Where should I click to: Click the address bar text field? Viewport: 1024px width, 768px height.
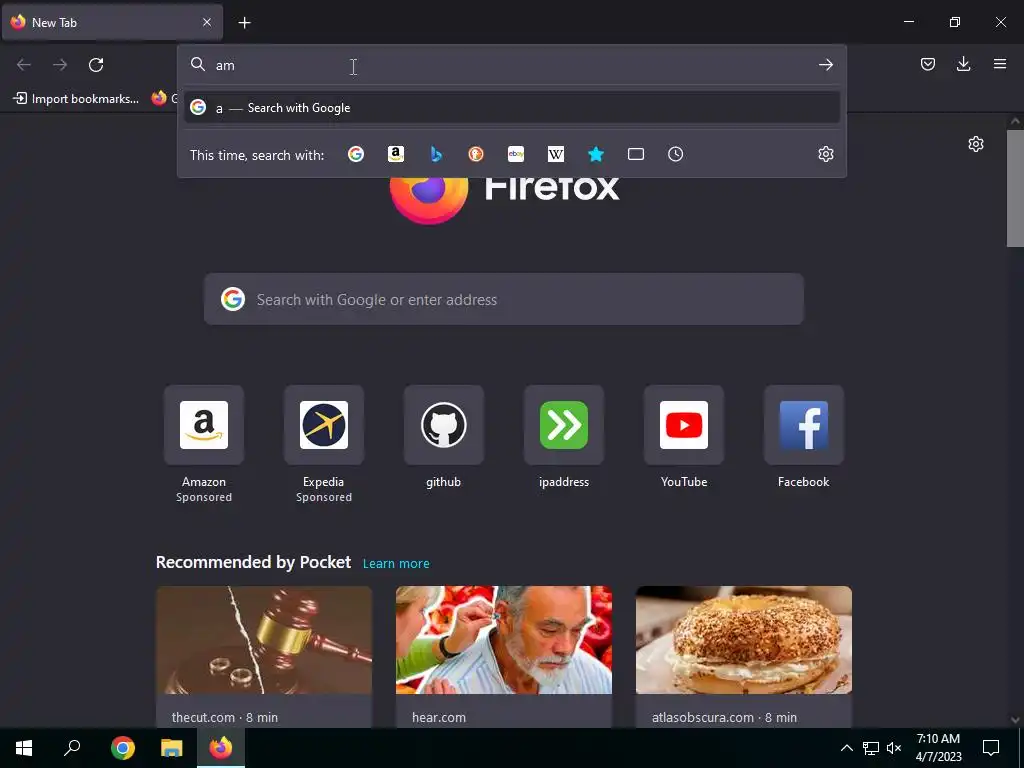pos(513,65)
